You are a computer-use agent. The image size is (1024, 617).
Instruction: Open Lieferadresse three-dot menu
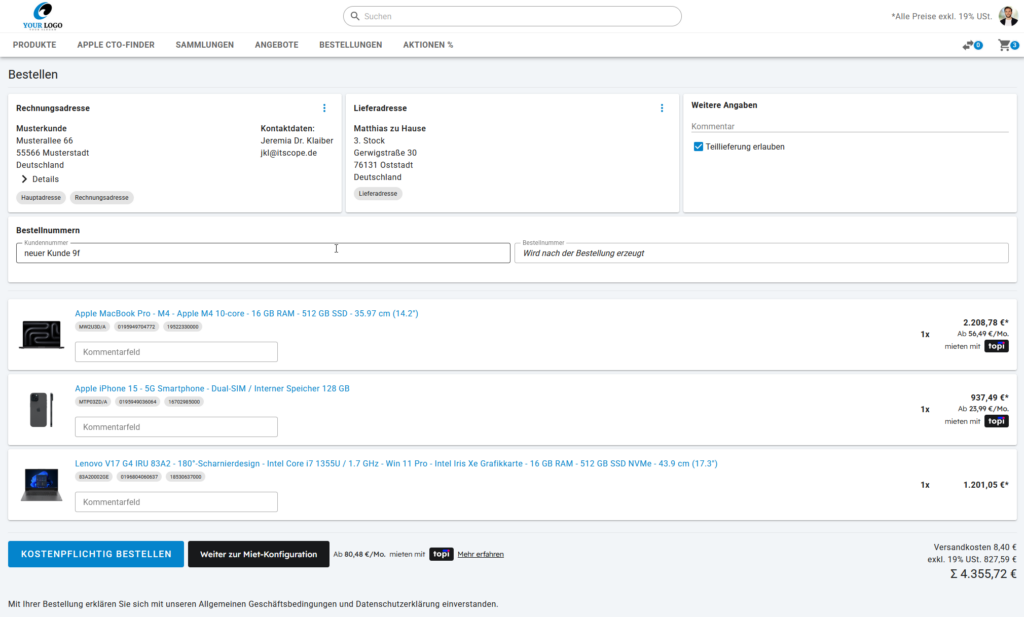click(662, 108)
